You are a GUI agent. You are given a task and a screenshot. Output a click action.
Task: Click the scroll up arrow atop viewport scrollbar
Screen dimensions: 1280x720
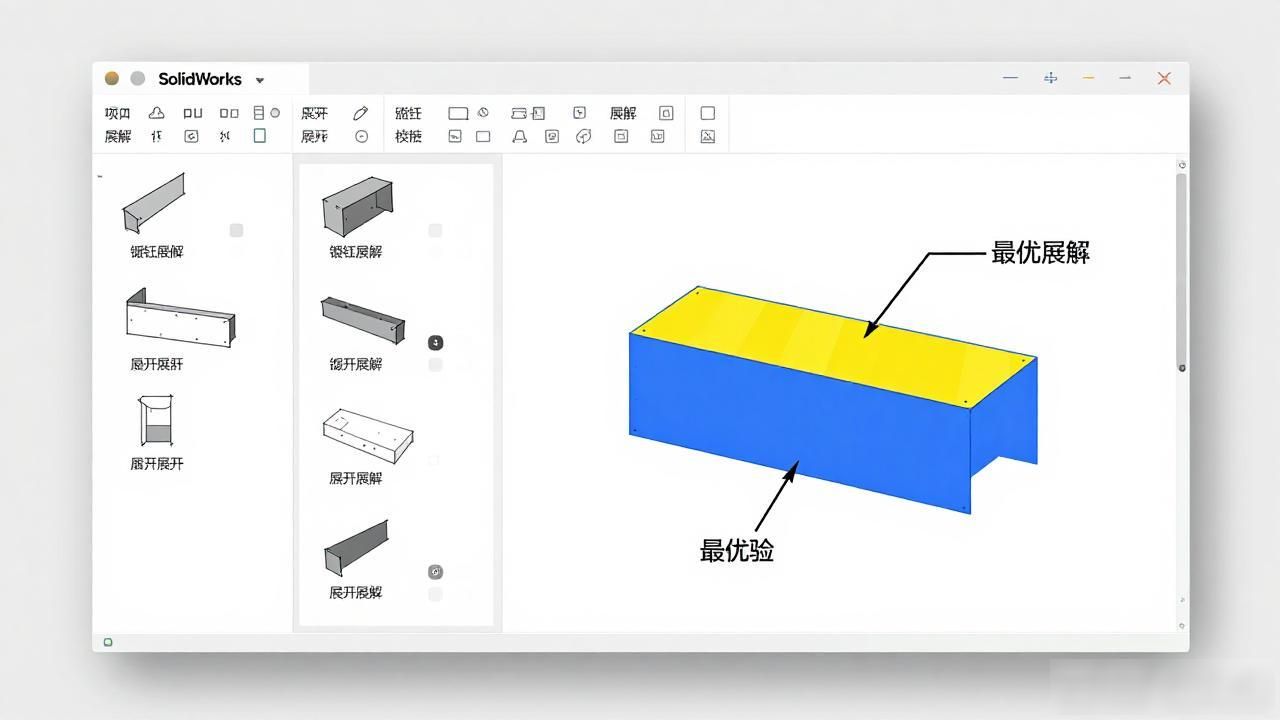coord(1181,165)
